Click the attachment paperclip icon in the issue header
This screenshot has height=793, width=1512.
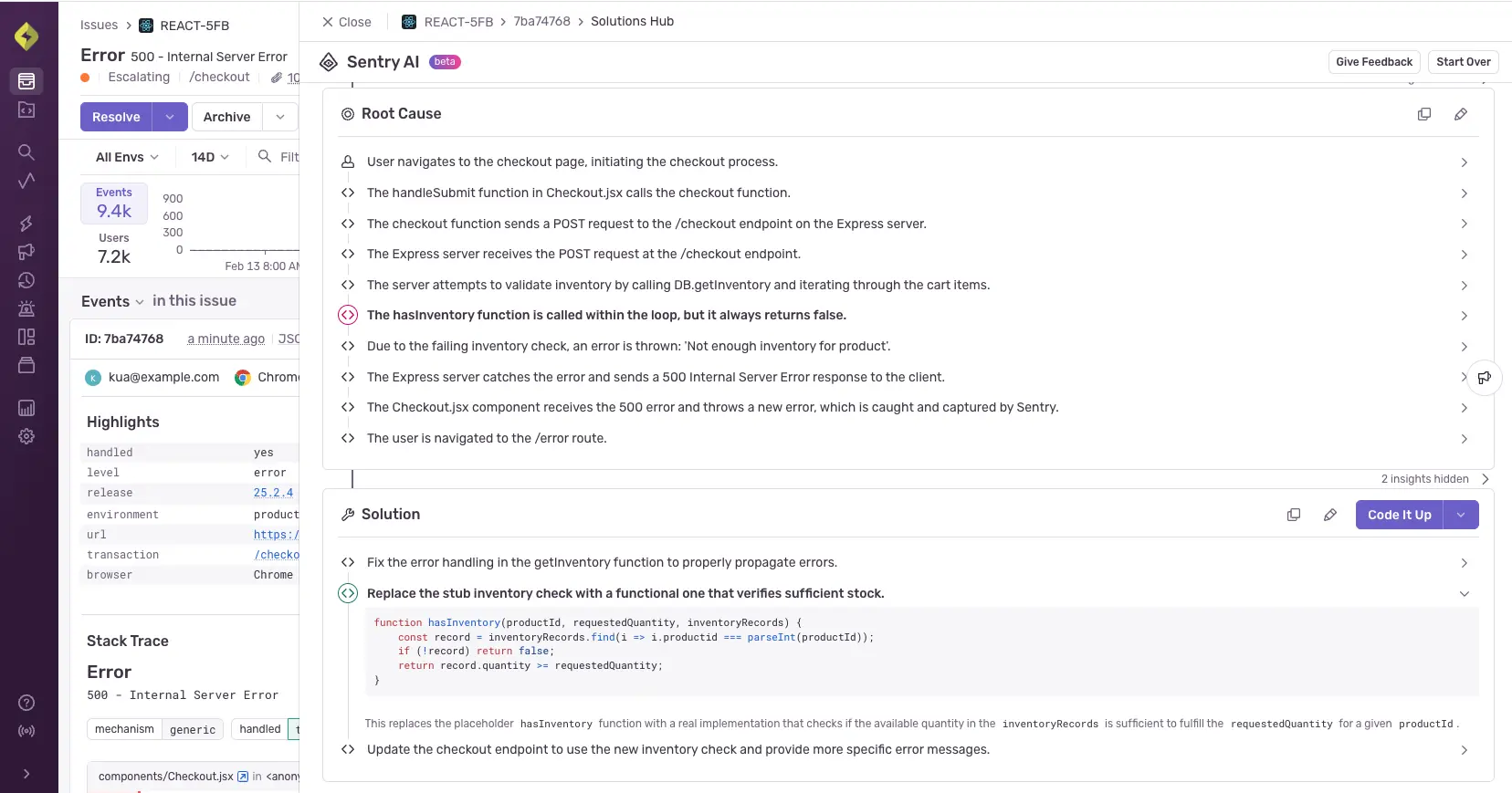pyautogui.click(x=277, y=78)
